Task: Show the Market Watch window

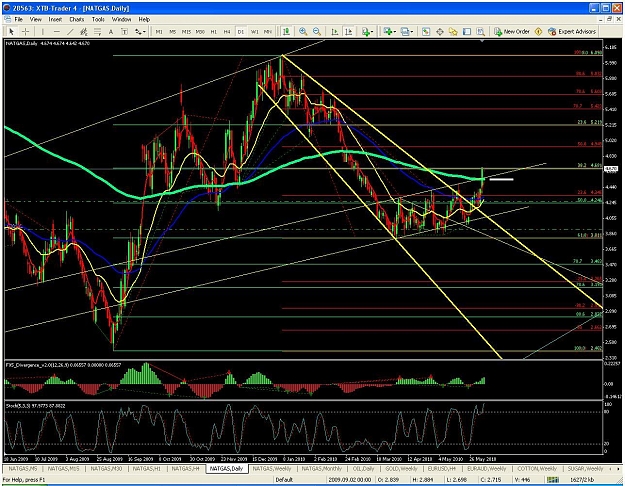Action: 426,31
